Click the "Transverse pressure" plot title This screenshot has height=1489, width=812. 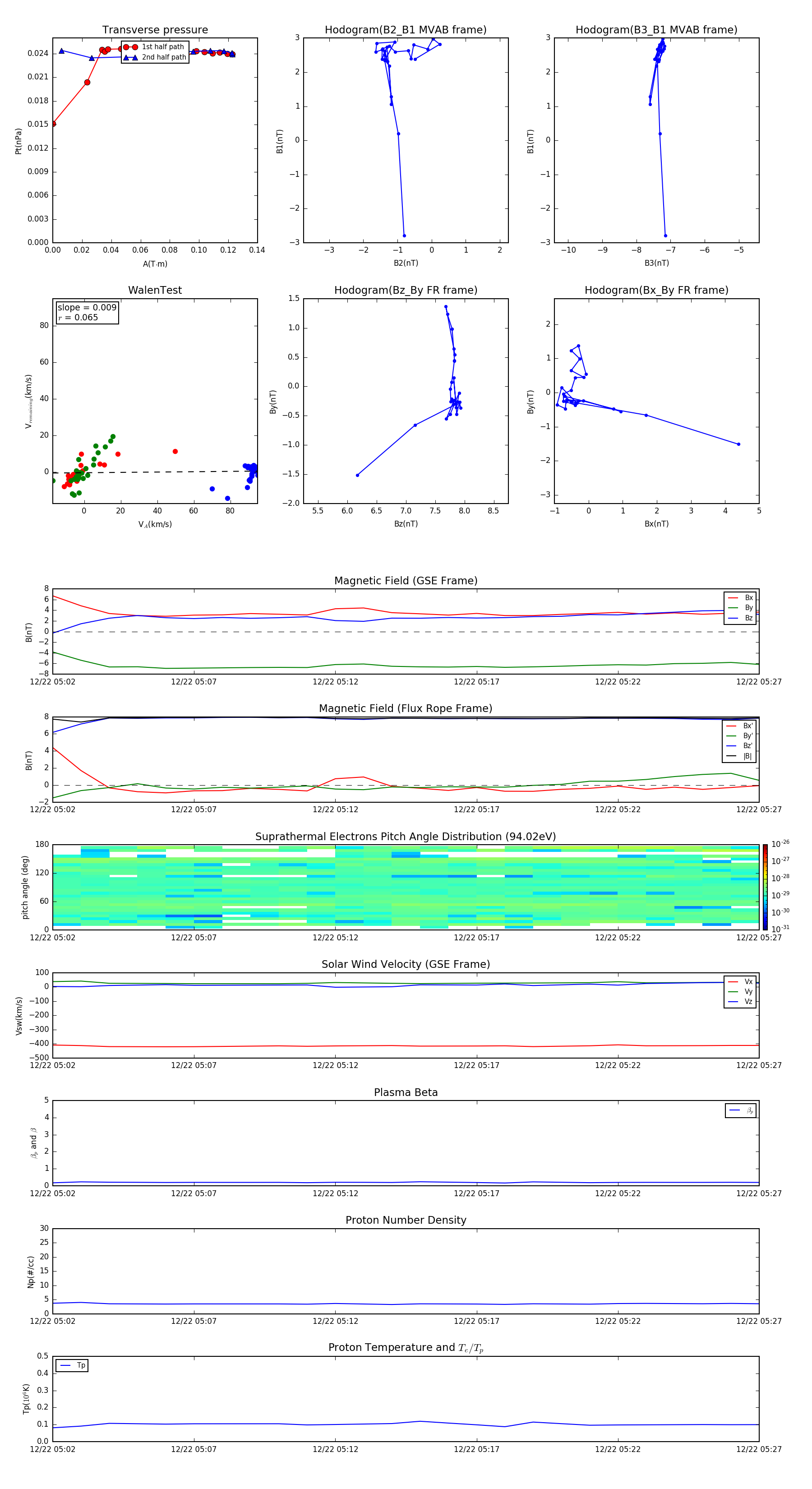[x=155, y=30]
